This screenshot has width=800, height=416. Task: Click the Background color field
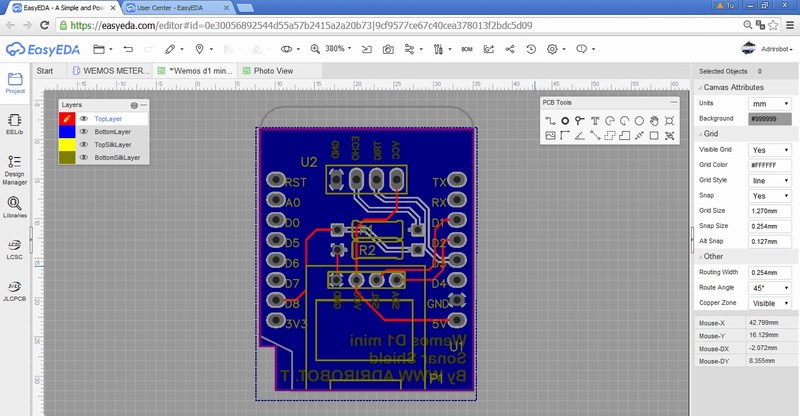pos(770,119)
